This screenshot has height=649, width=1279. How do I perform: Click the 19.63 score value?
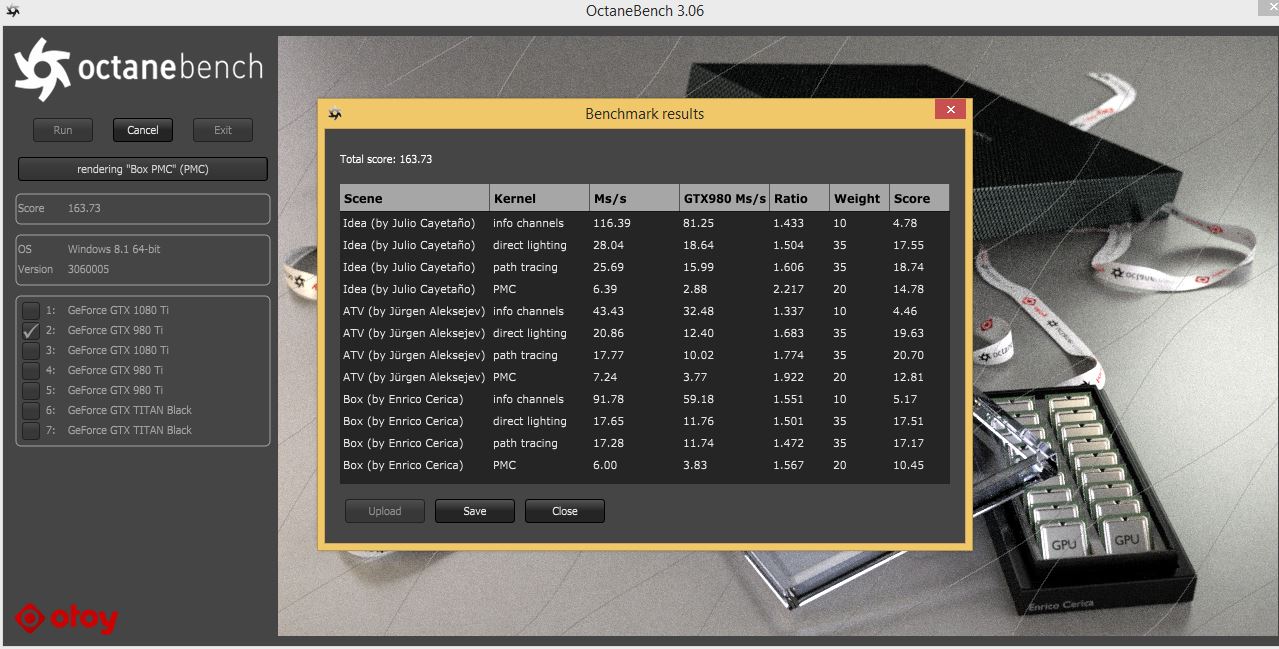tap(909, 333)
